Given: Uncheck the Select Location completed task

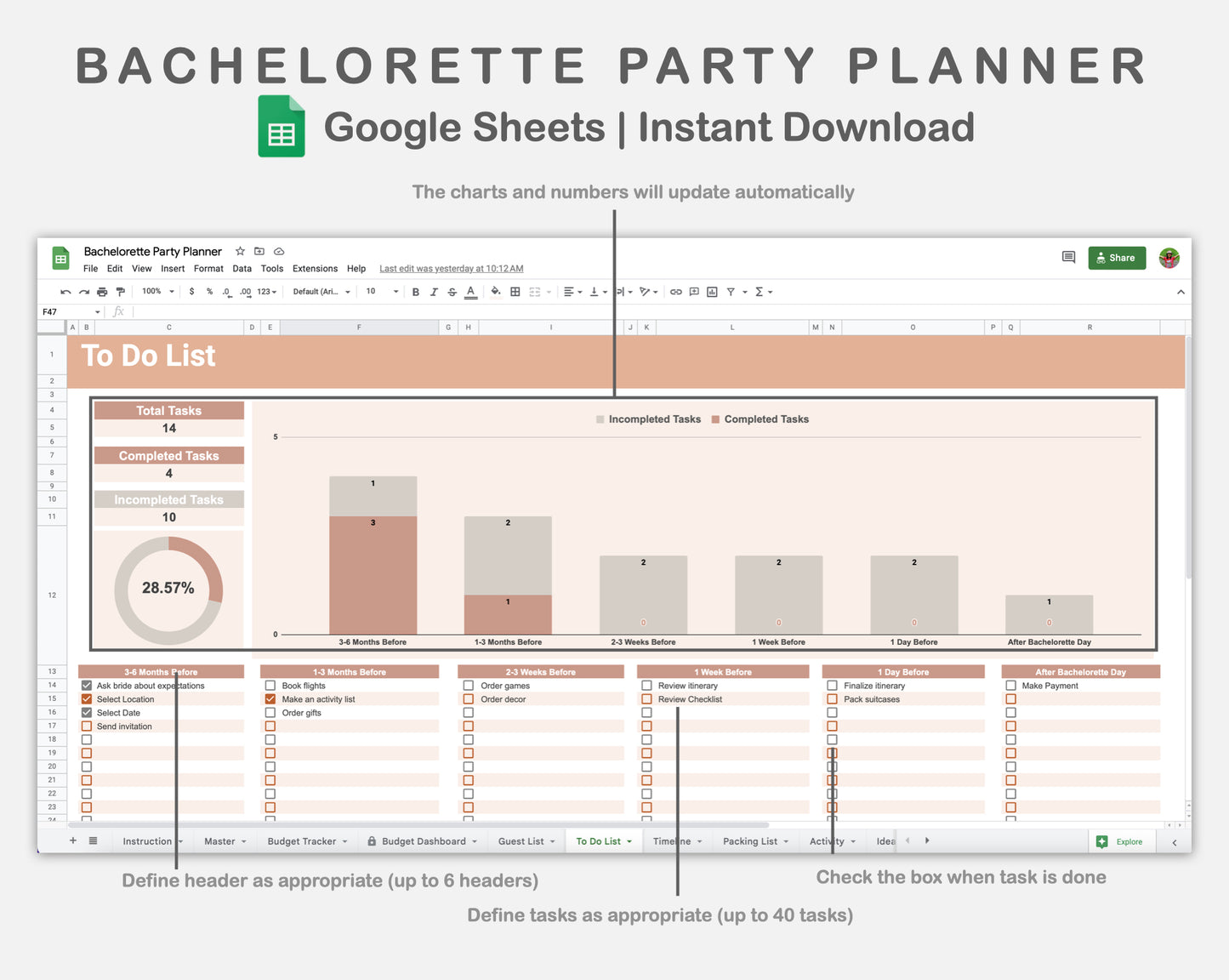Looking at the screenshot, I should [x=86, y=698].
